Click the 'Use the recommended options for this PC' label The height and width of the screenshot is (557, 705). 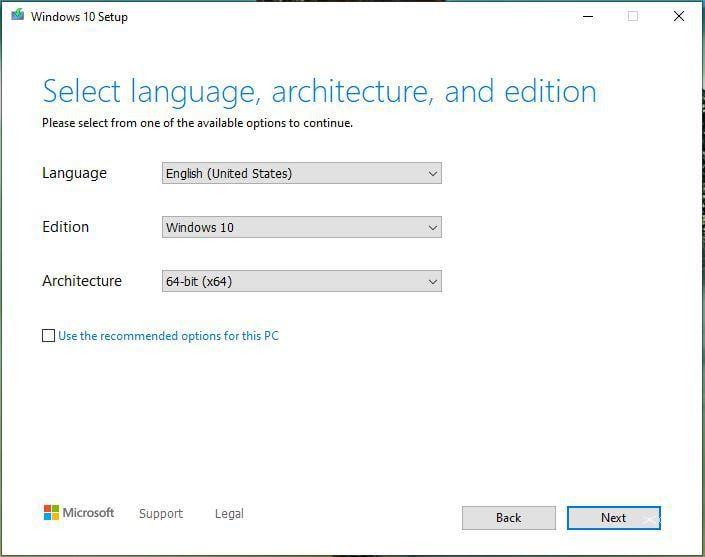(168, 336)
